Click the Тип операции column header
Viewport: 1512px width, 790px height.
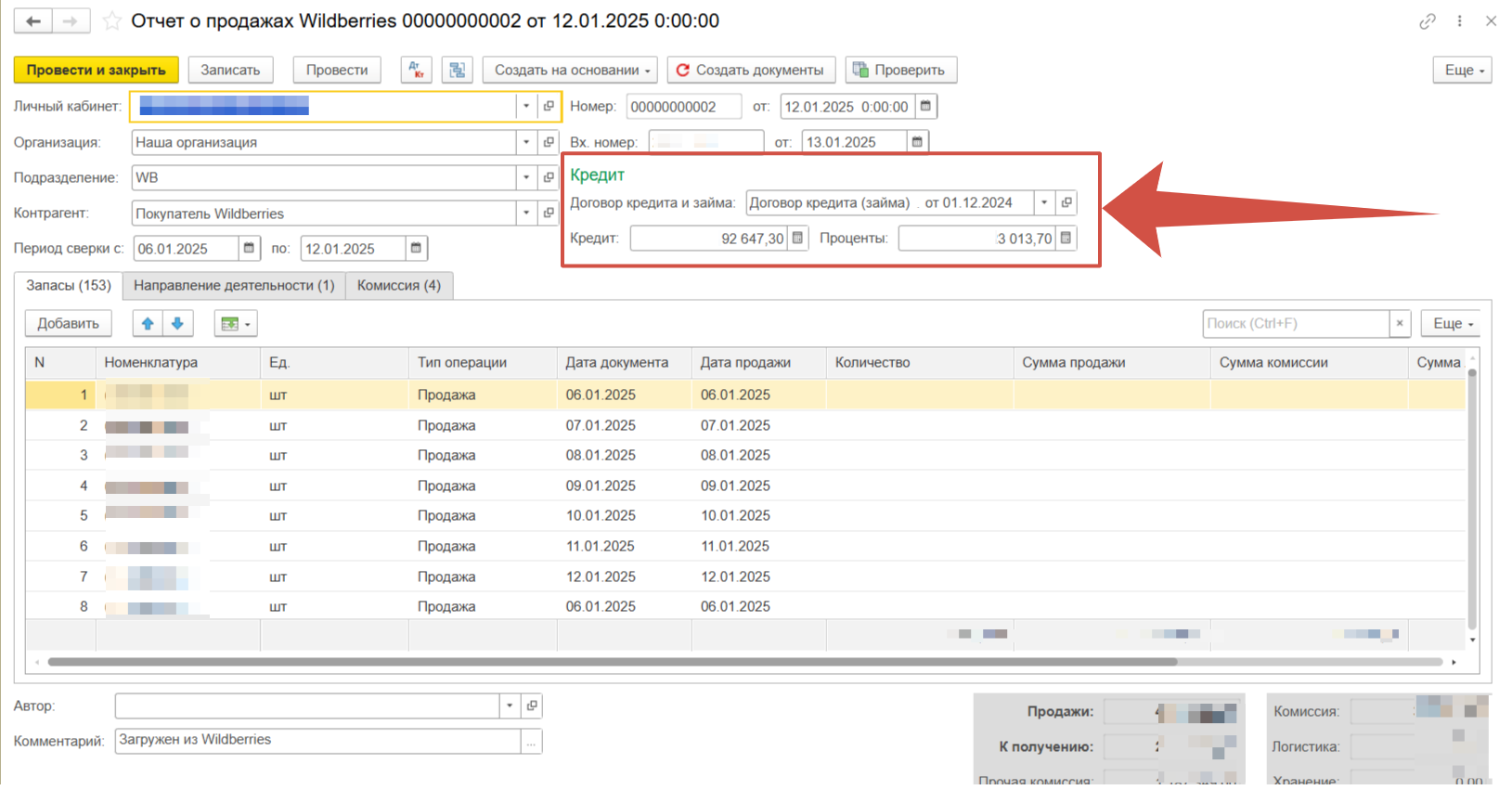[x=483, y=362]
